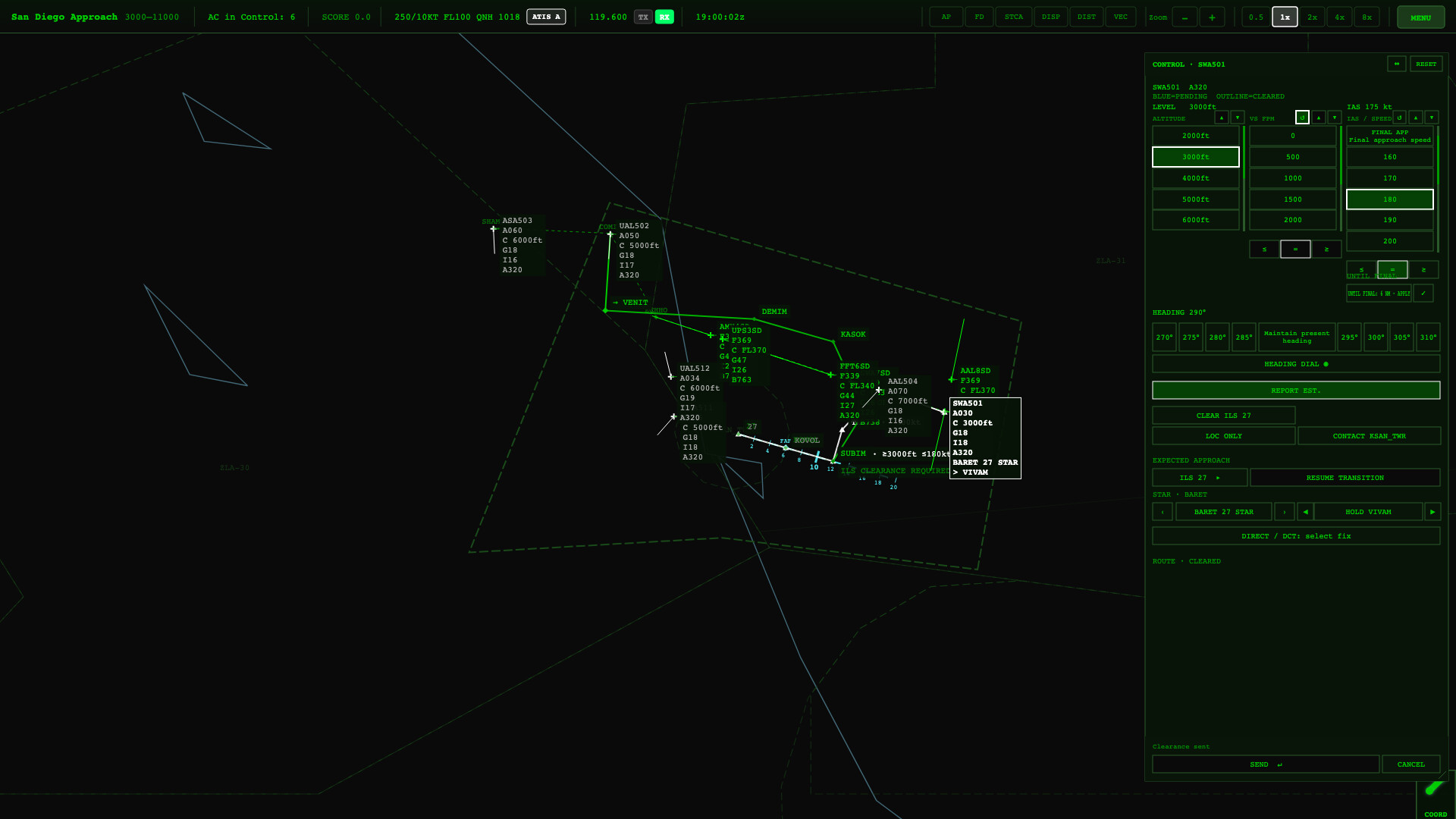Toggle the RX receive indicator
Viewport: 1456px width, 819px height.
click(x=664, y=17)
